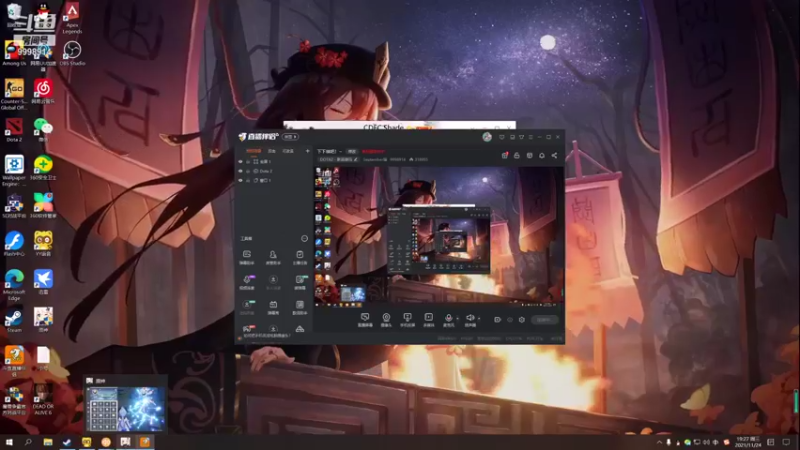Viewport: 800px width, 450px height.
Task: Open the toolbox tool with purple badge
Action: pos(247,282)
